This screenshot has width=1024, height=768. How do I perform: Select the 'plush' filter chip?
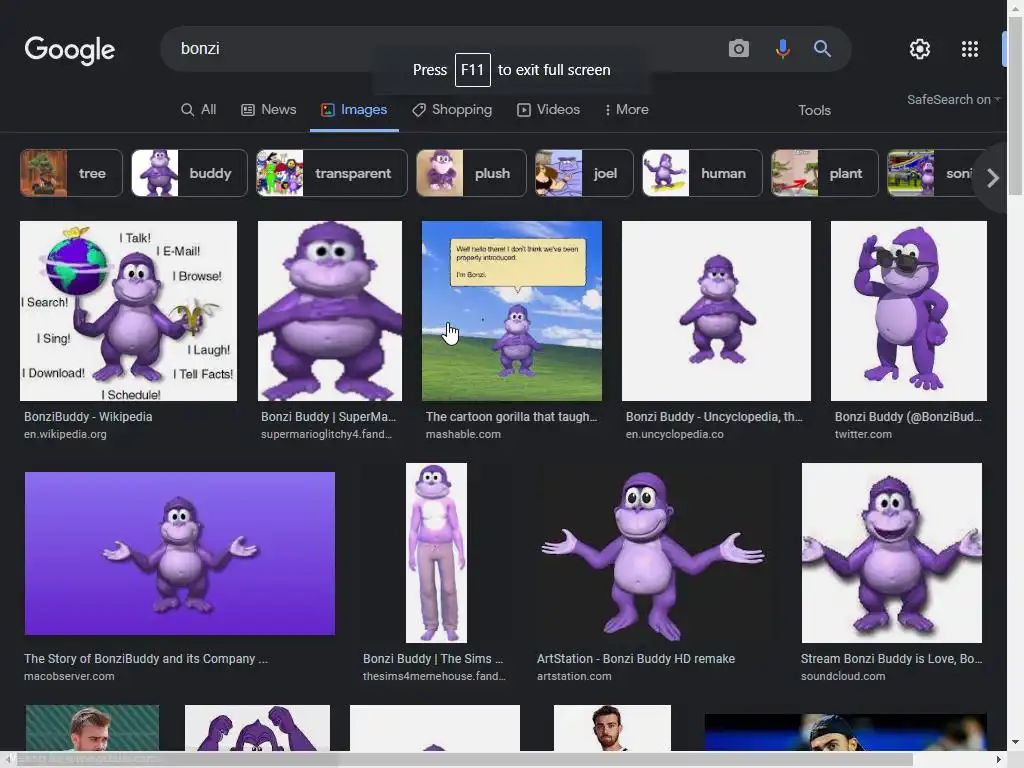(x=471, y=173)
